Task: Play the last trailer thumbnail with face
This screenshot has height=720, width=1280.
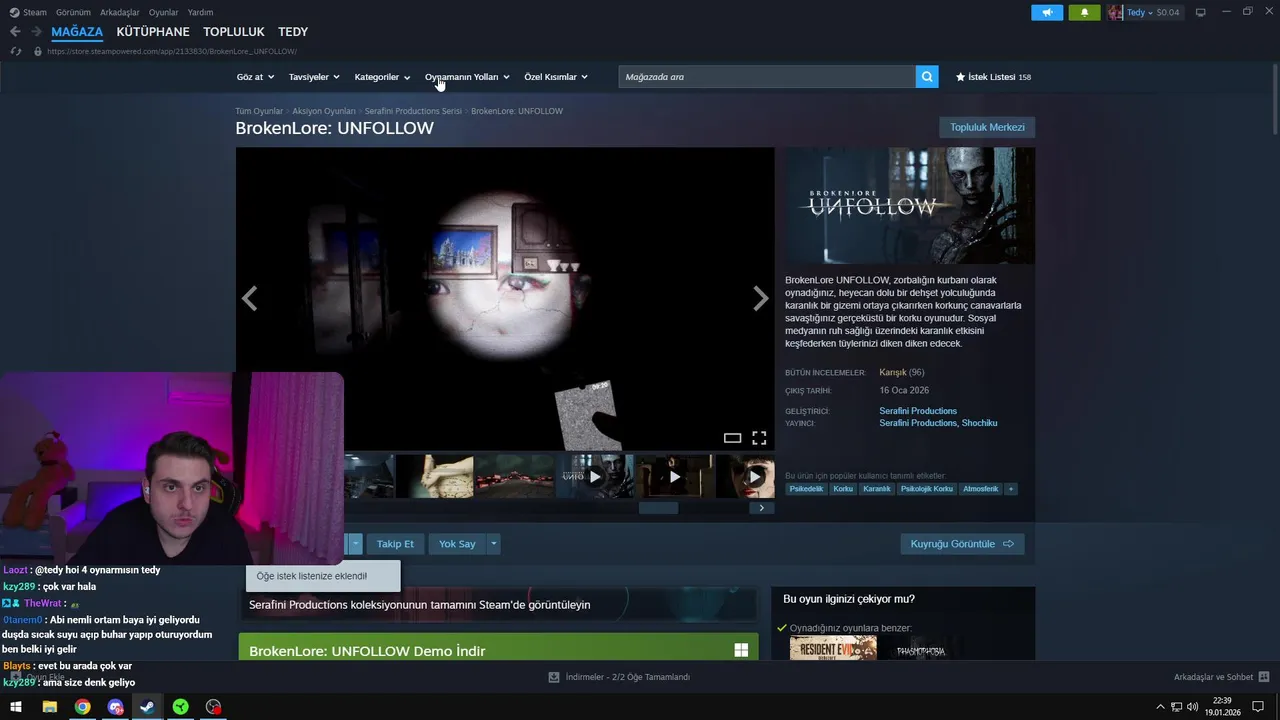Action: [746, 476]
